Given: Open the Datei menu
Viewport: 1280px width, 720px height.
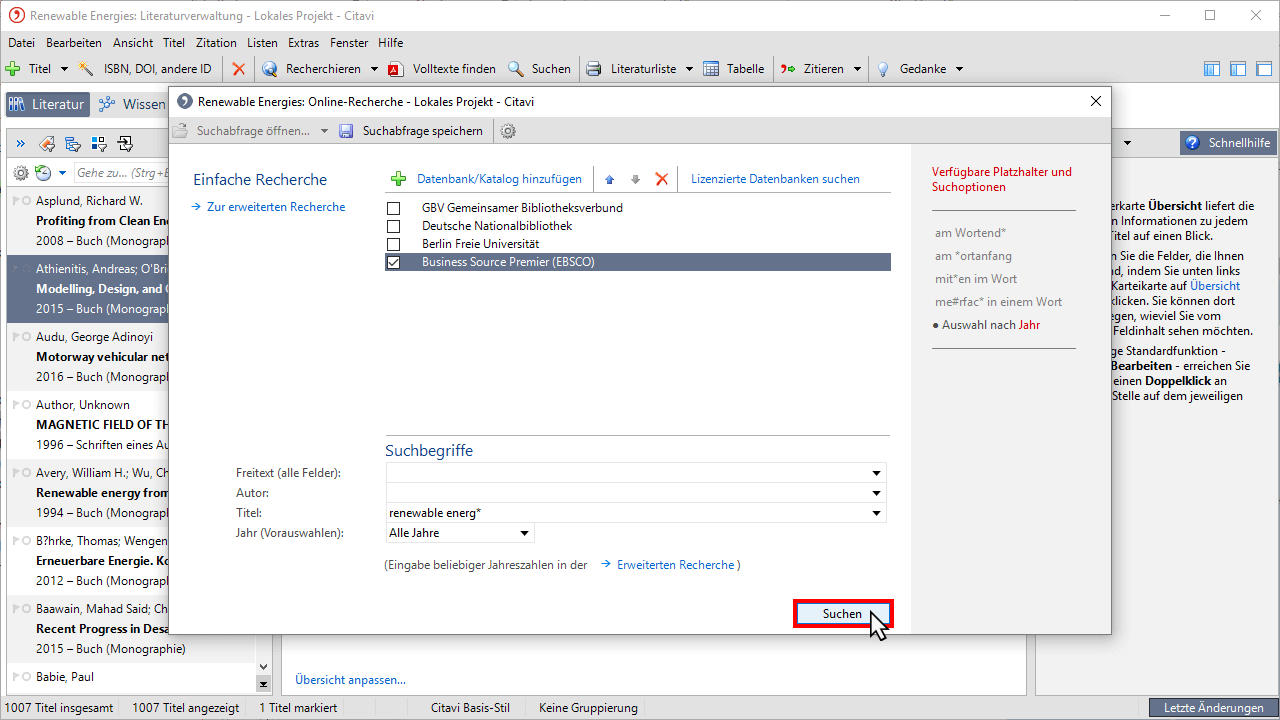Looking at the screenshot, I should [x=21, y=43].
